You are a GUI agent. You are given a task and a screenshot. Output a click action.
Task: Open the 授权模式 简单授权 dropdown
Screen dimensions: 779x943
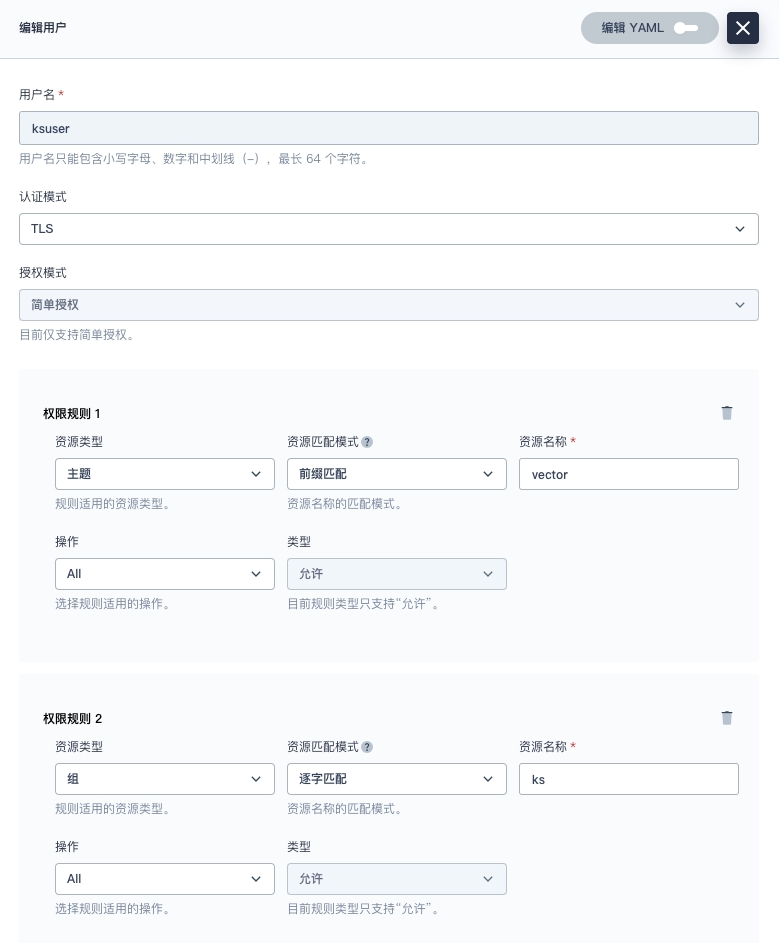click(x=388, y=305)
